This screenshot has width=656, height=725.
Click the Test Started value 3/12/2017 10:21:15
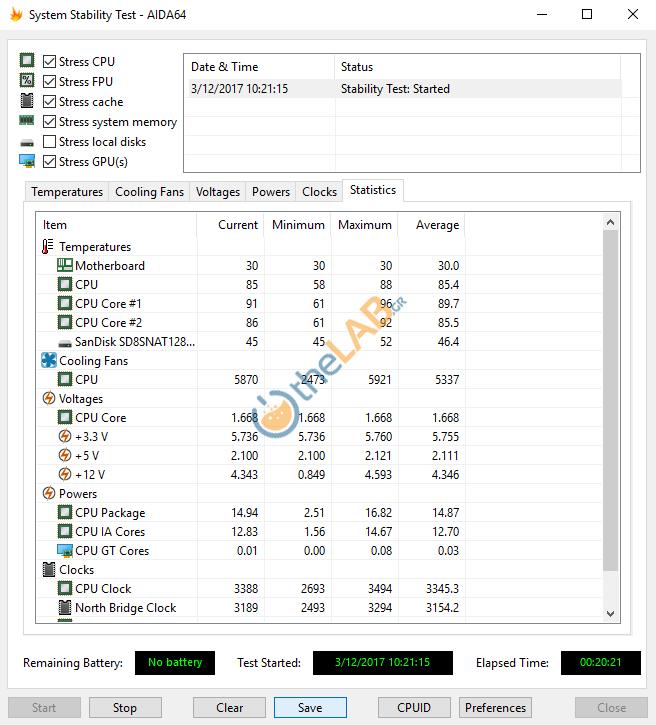click(x=382, y=663)
